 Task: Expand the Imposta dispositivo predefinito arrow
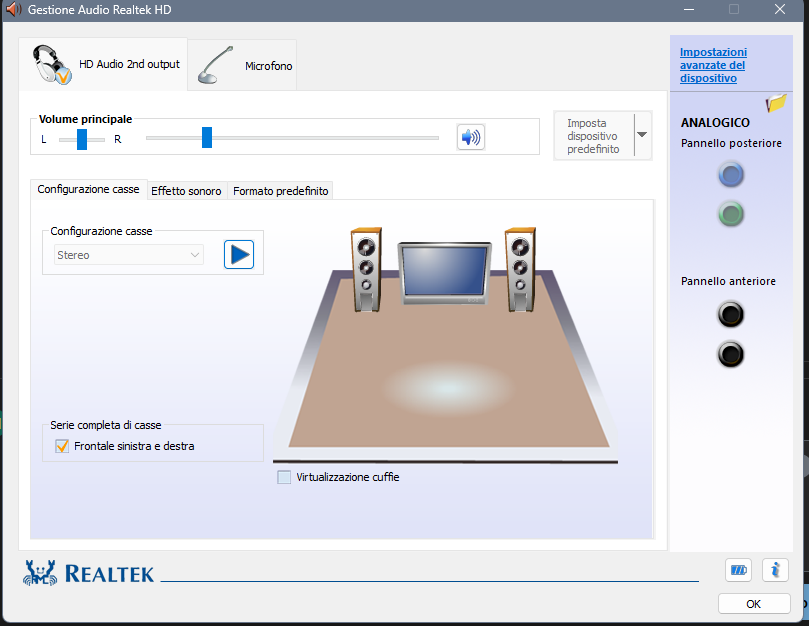coord(642,135)
